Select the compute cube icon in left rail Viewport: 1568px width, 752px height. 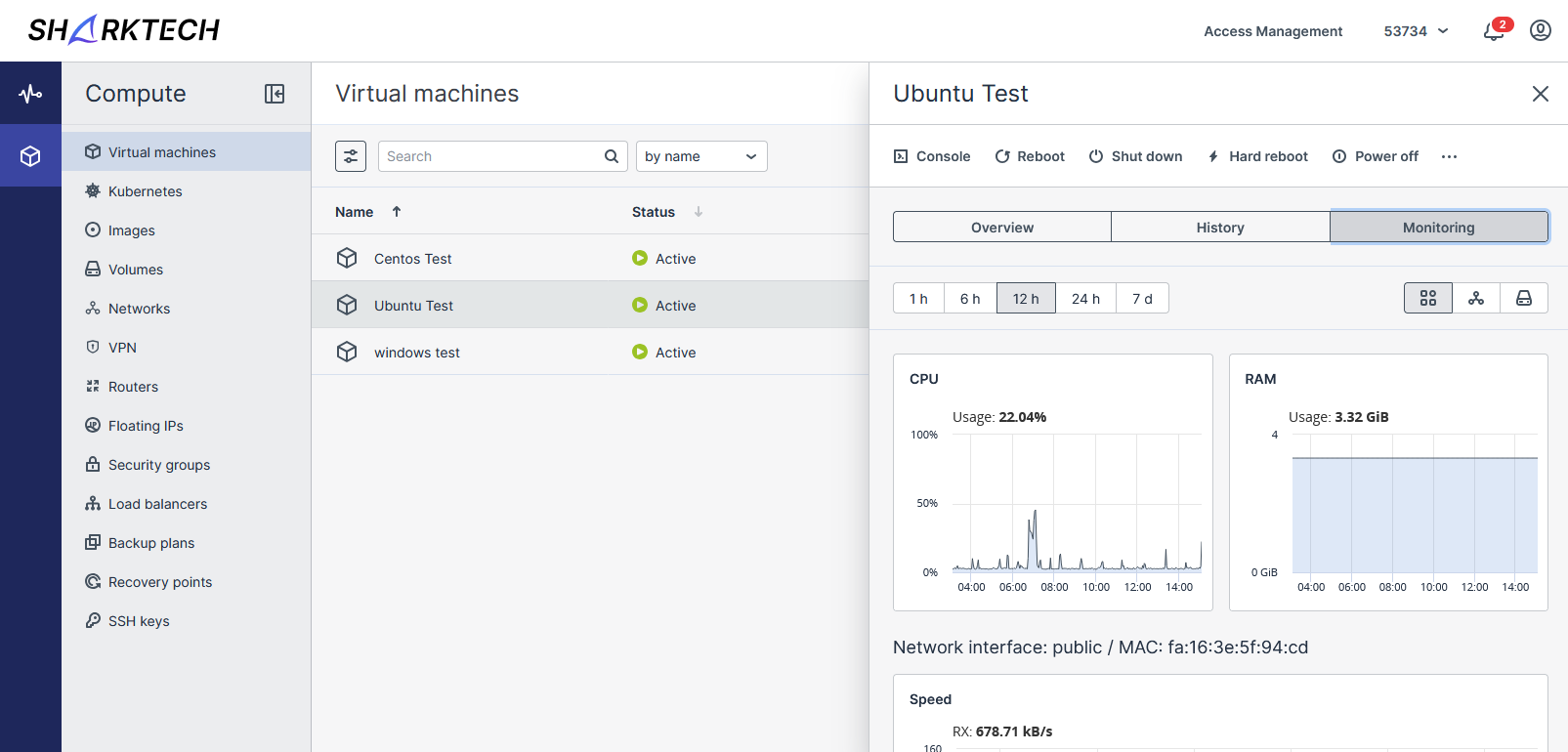[30, 156]
